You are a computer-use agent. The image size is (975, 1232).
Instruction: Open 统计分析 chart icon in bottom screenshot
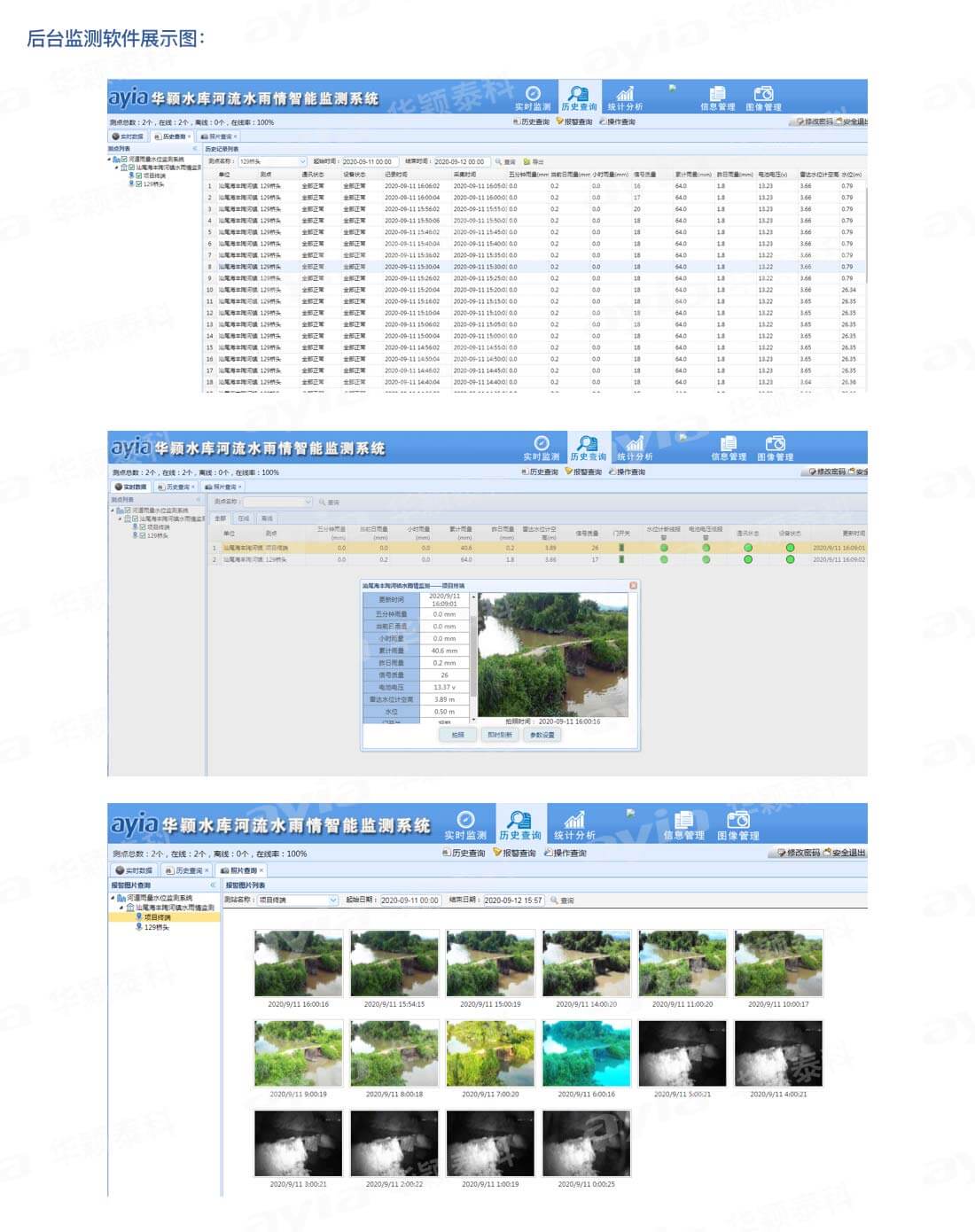point(574,820)
